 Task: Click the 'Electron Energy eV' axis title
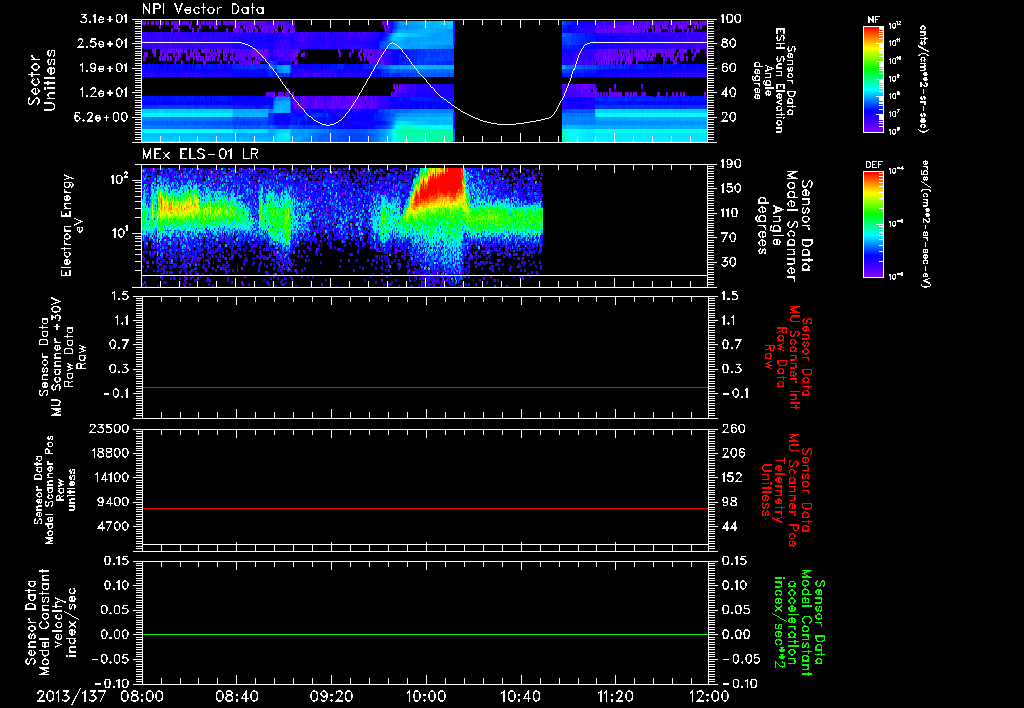71,225
